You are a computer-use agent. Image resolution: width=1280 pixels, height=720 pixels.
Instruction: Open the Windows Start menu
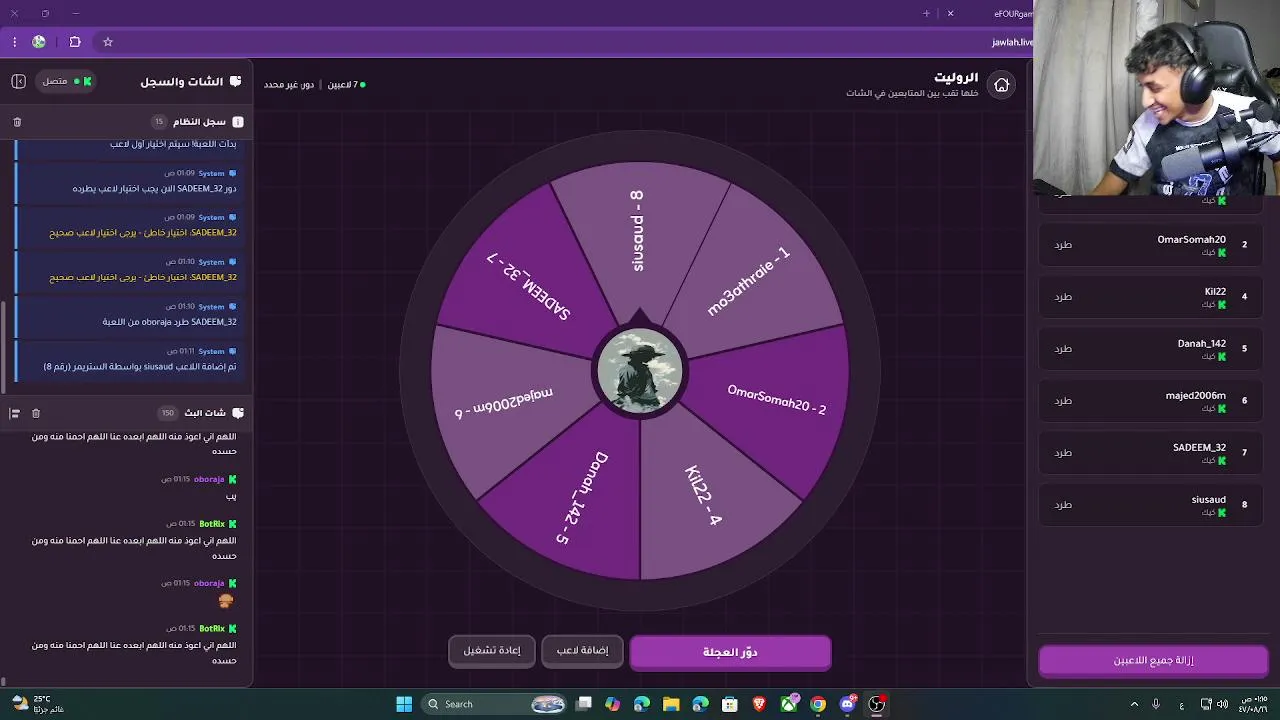pyautogui.click(x=404, y=704)
